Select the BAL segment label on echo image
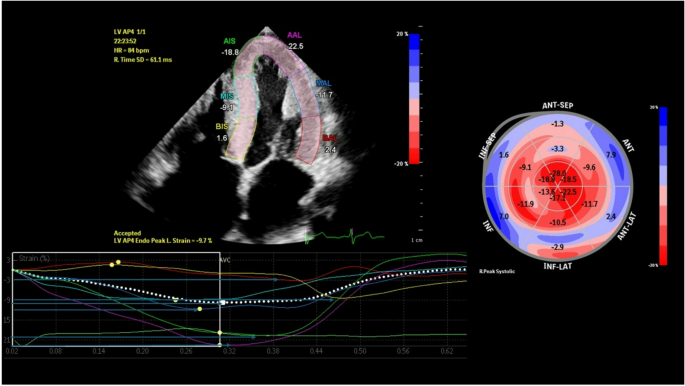Image resolution: width=685 pixels, height=386 pixels. click(330, 138)
